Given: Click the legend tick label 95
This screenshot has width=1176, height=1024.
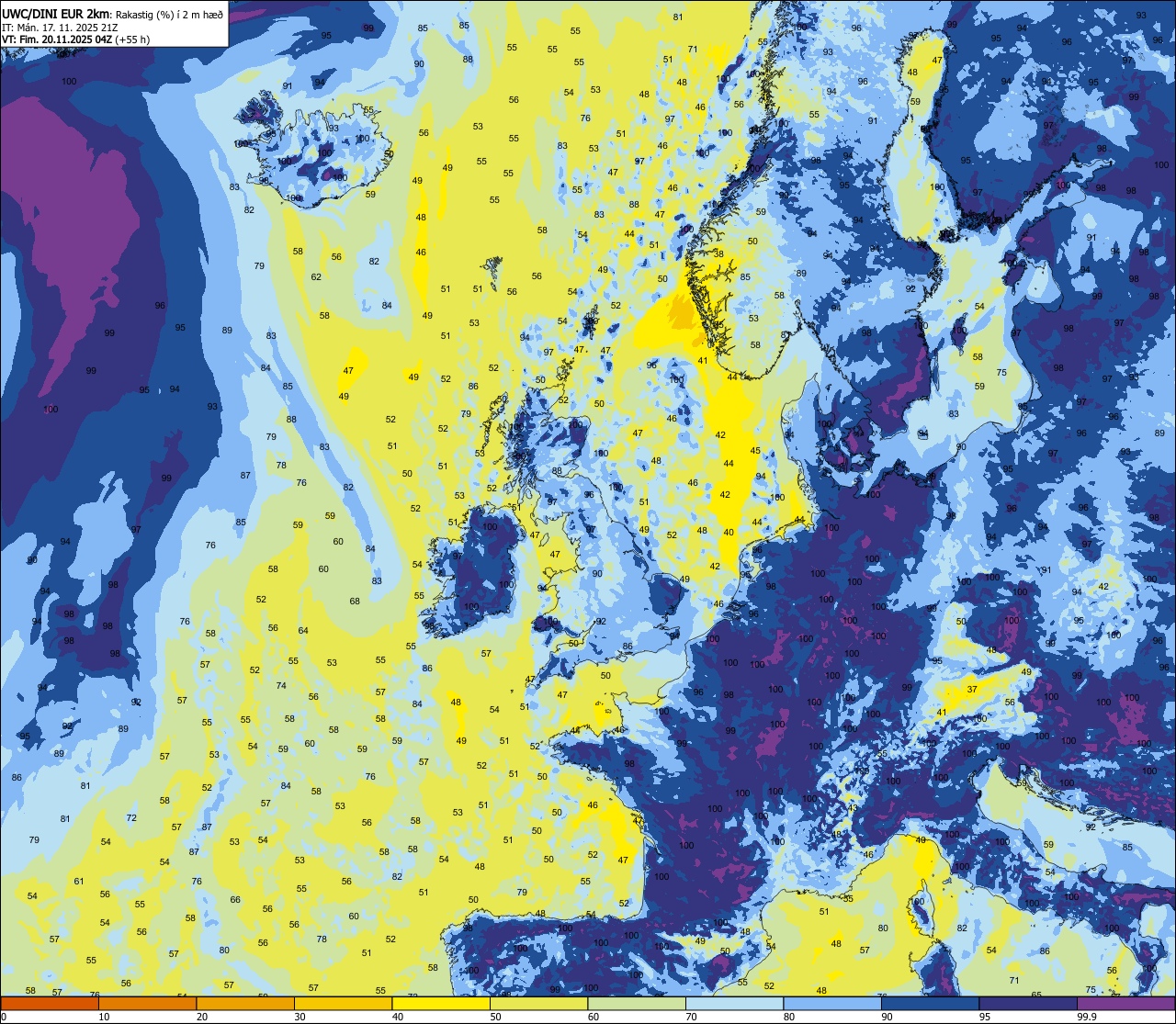Looking at the screenshot, I should [985, 1017].
